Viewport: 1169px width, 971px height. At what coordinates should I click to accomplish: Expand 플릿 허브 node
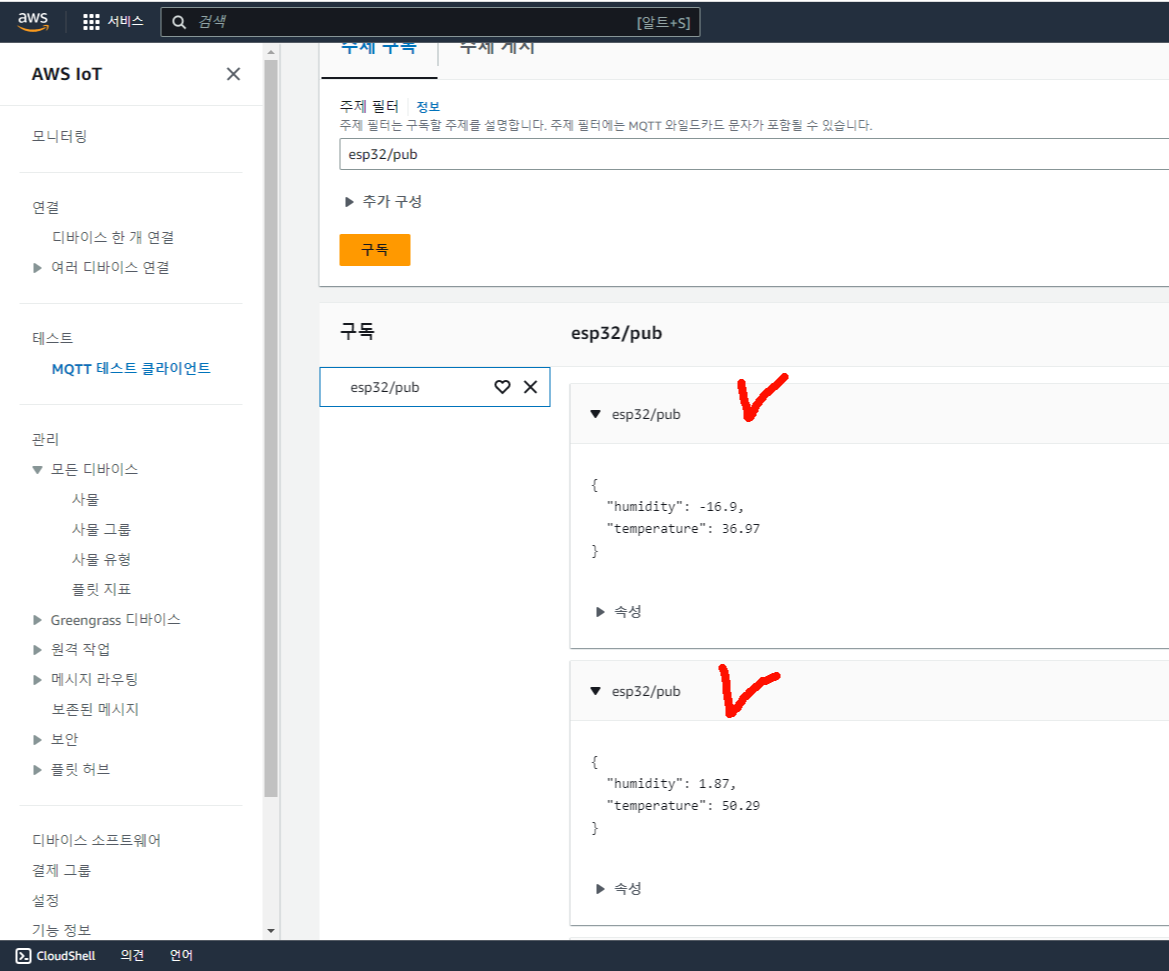point(37,770)
